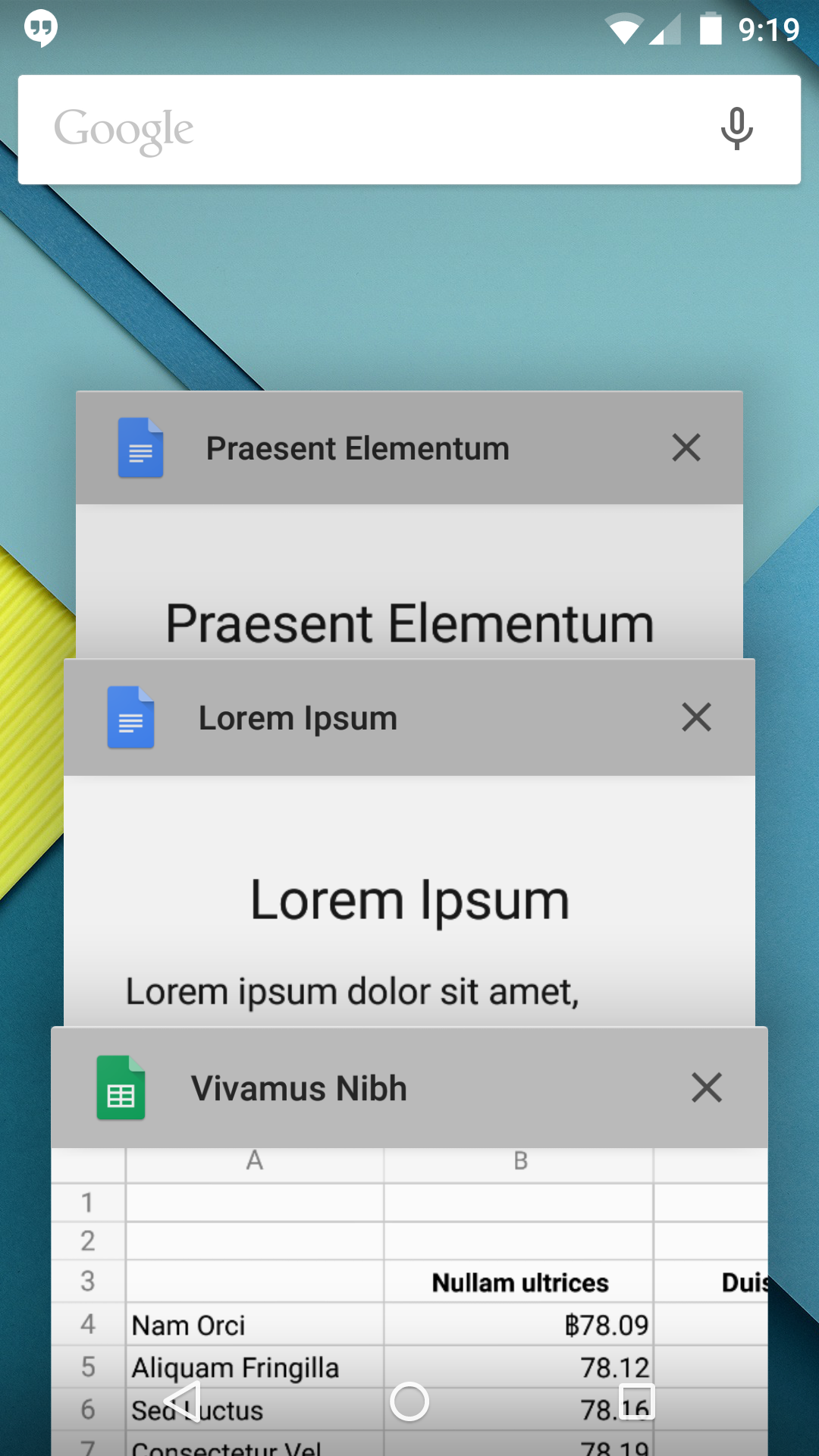Tap Sheets icon on Vivamus Nibh card
Screen dimensions: 819x1456
point(121,1087)
